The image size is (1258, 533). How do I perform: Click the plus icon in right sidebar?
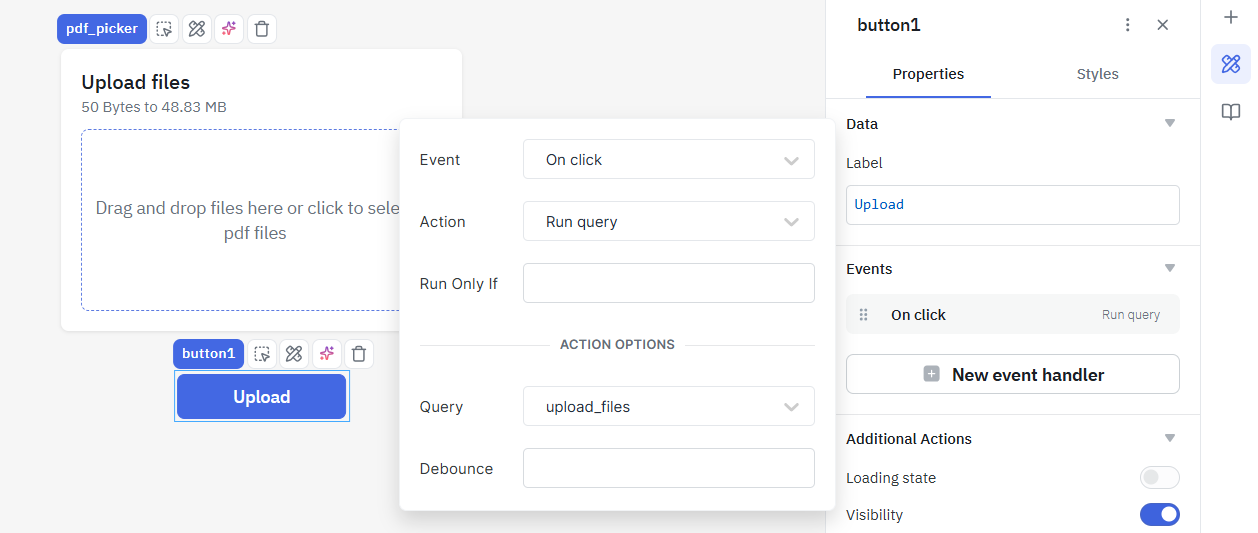click(1231, 17)
